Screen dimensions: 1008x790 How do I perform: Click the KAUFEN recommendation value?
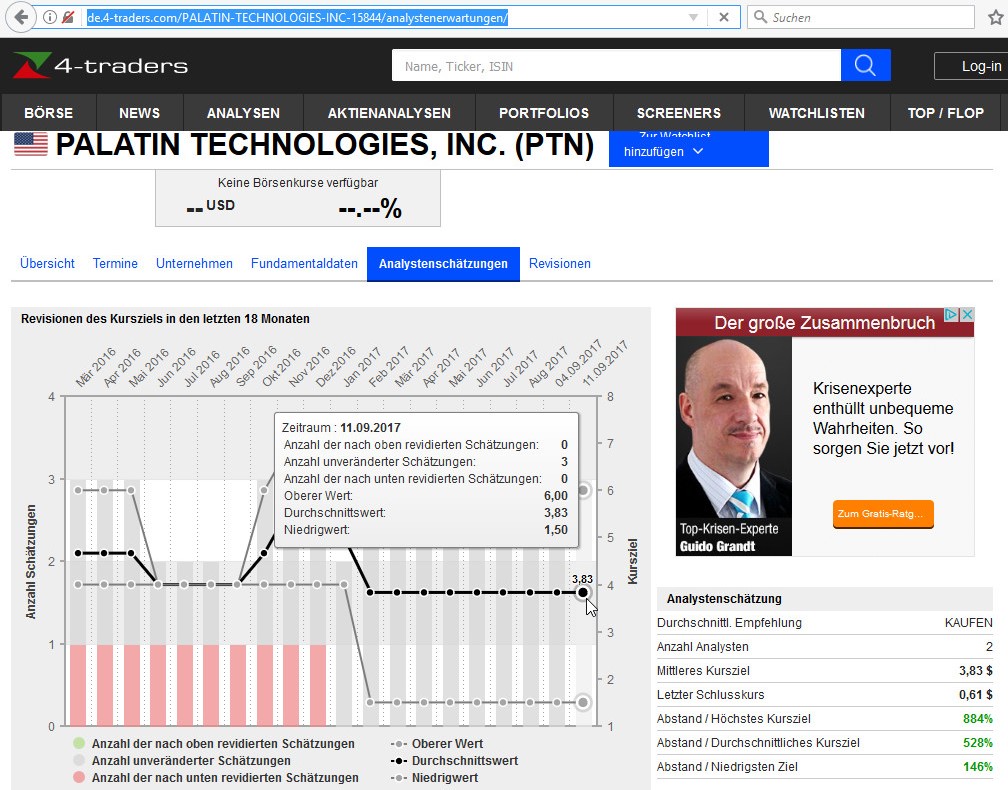click(x=968, y=623)
